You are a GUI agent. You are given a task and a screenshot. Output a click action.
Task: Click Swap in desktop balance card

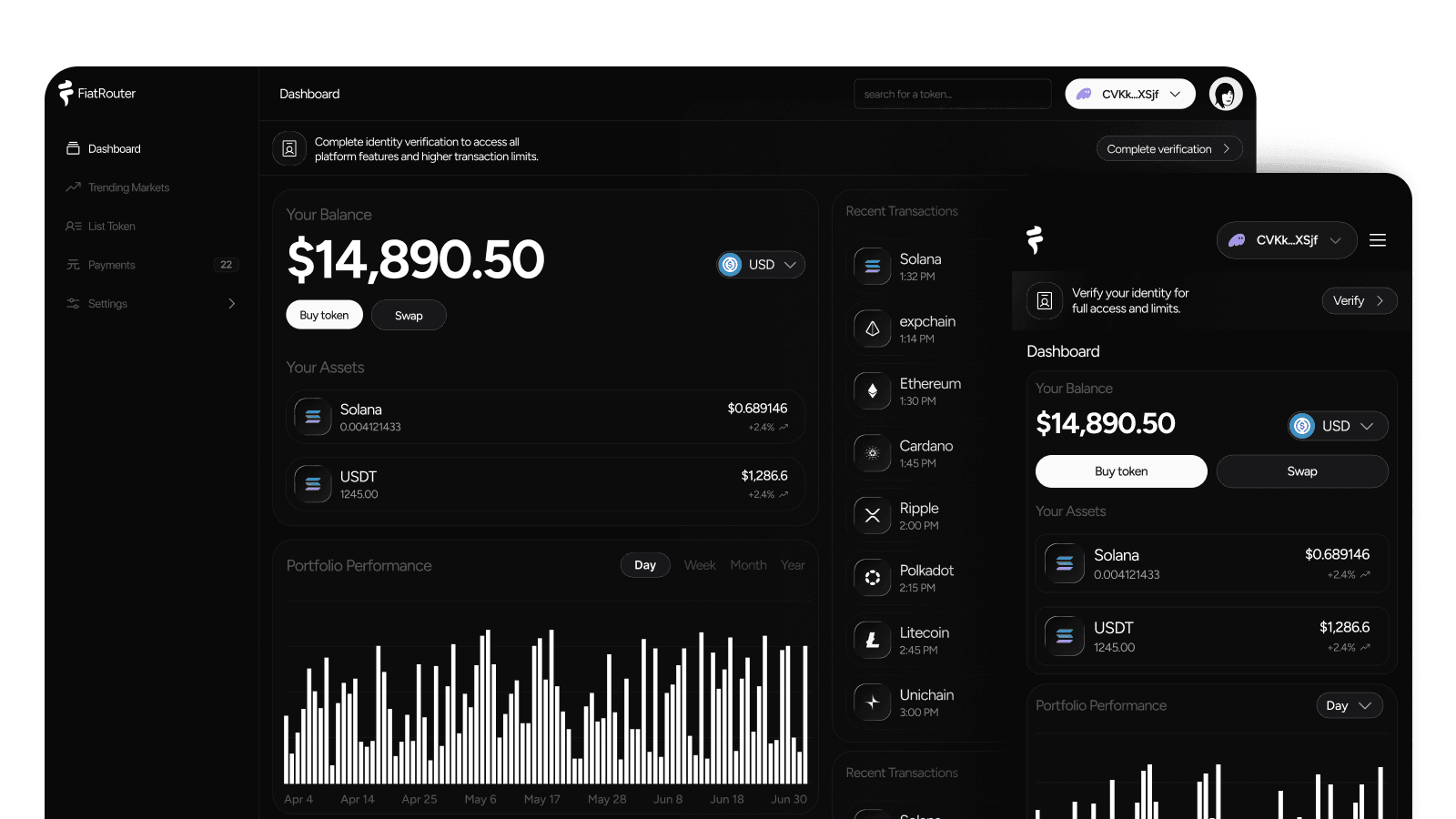(409, 315)
